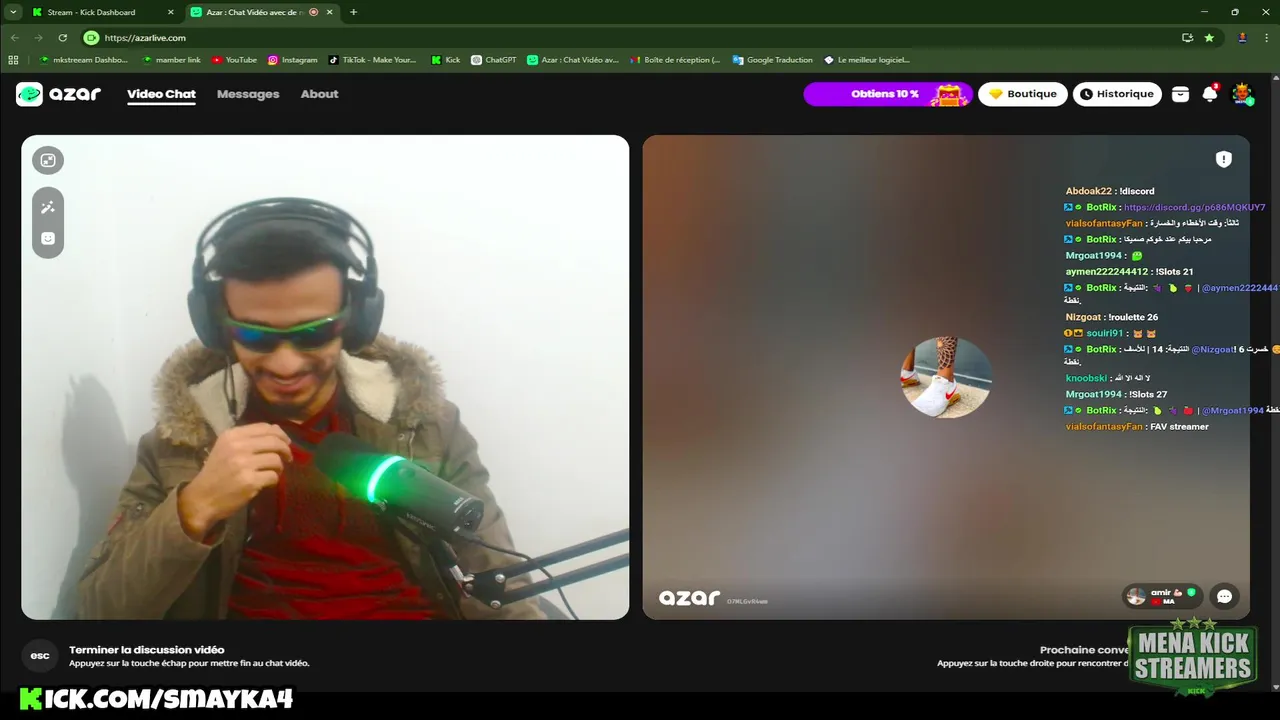
Task: Open mamber link bookmark
Action: (x=171, y=60)
